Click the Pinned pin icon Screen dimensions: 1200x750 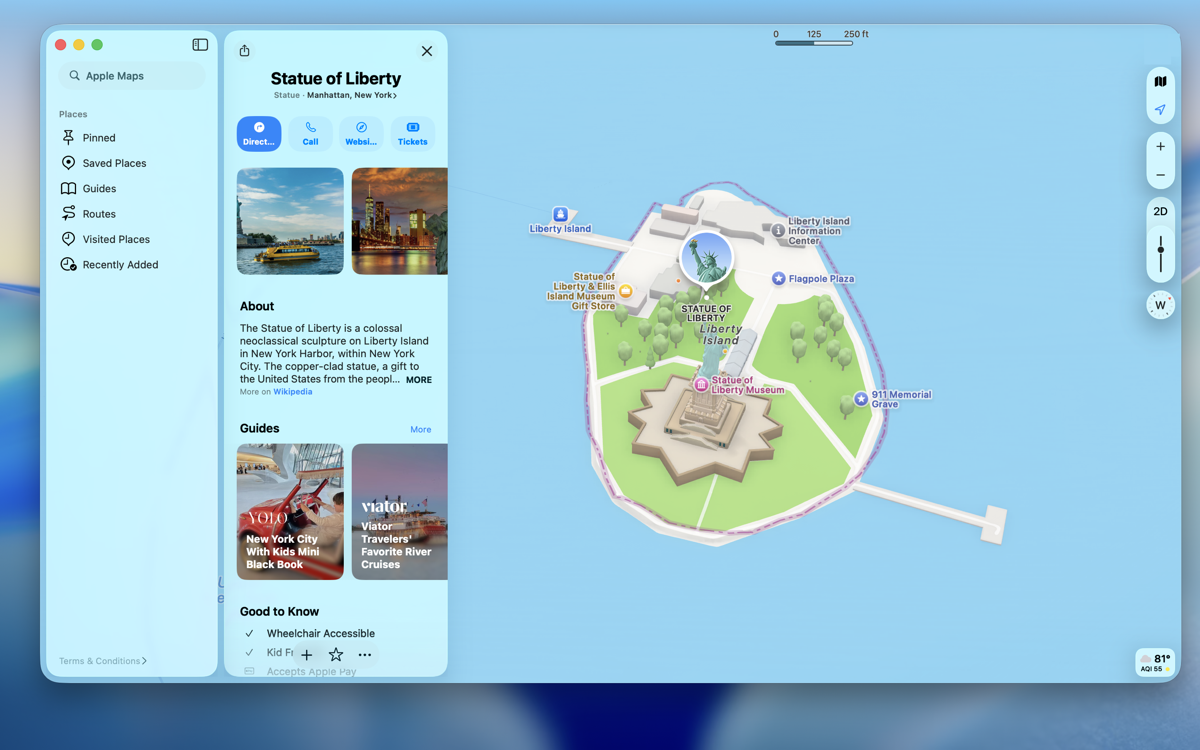click(68, 138)
